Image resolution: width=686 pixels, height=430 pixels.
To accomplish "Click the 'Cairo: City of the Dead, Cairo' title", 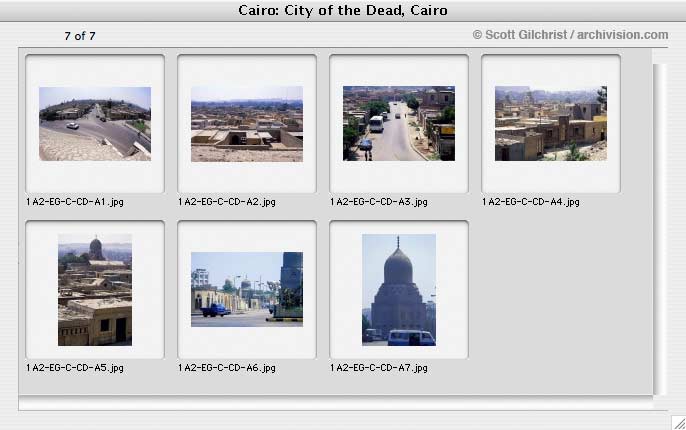I will [343, 10].
